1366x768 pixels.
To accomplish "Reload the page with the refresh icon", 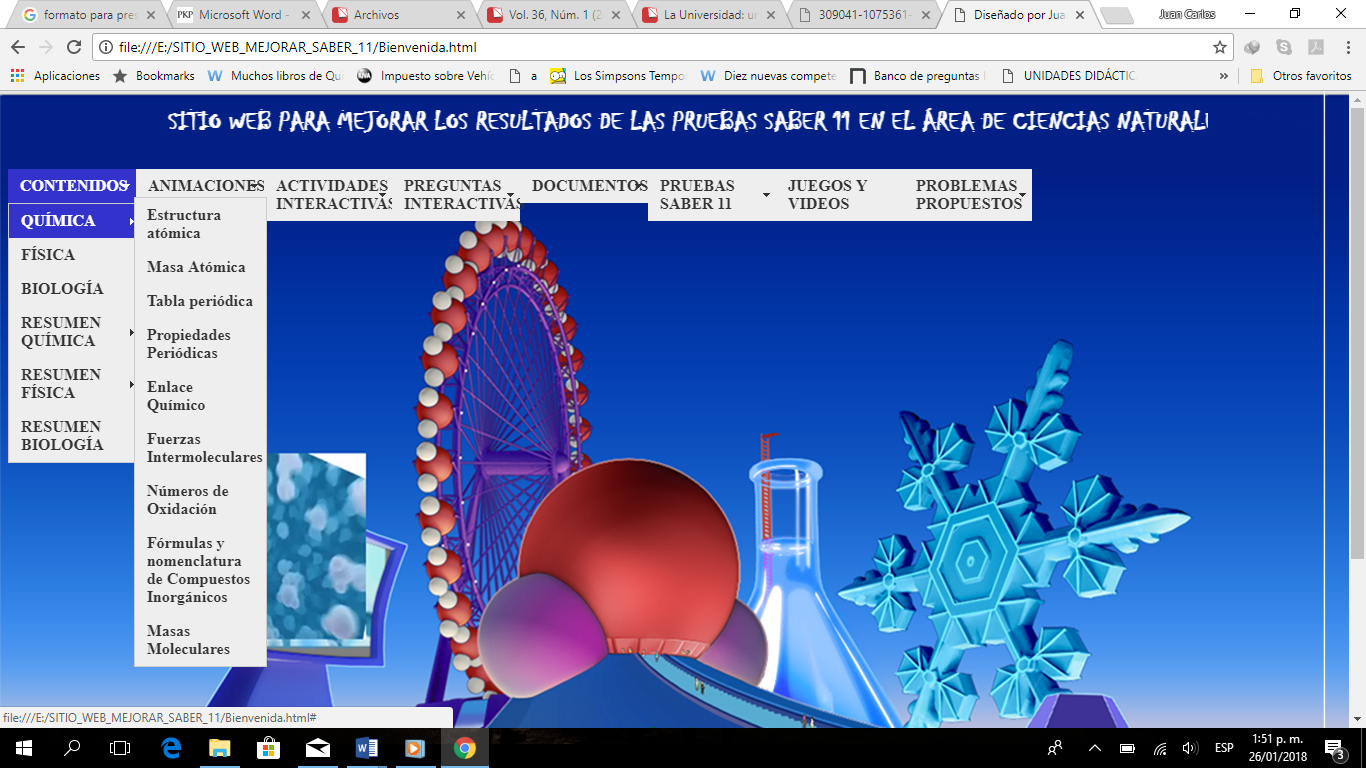I will click(x=73, y=47).
